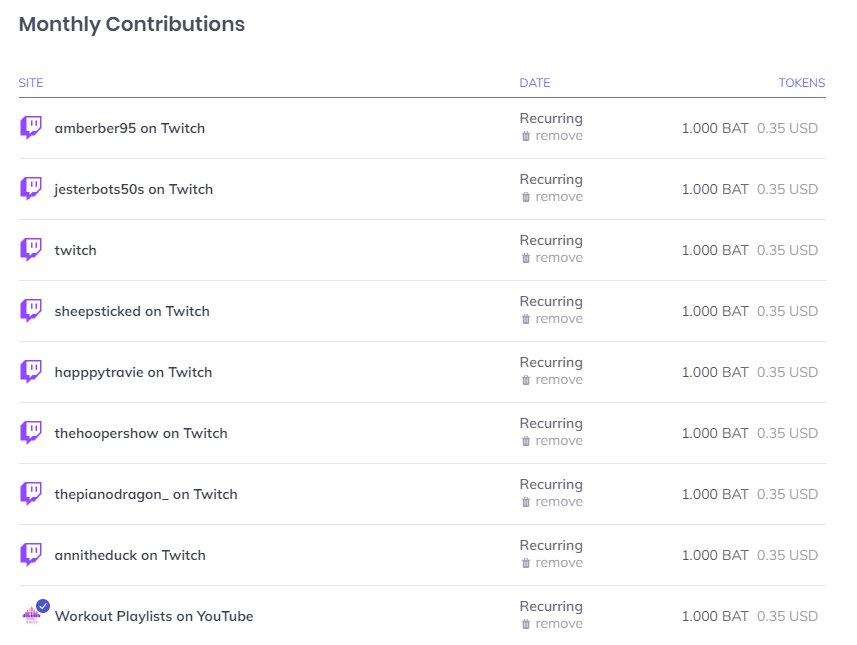Remove the plain twitch recurring contribution
Screen dimensions: 857x645
coord(552,258)
